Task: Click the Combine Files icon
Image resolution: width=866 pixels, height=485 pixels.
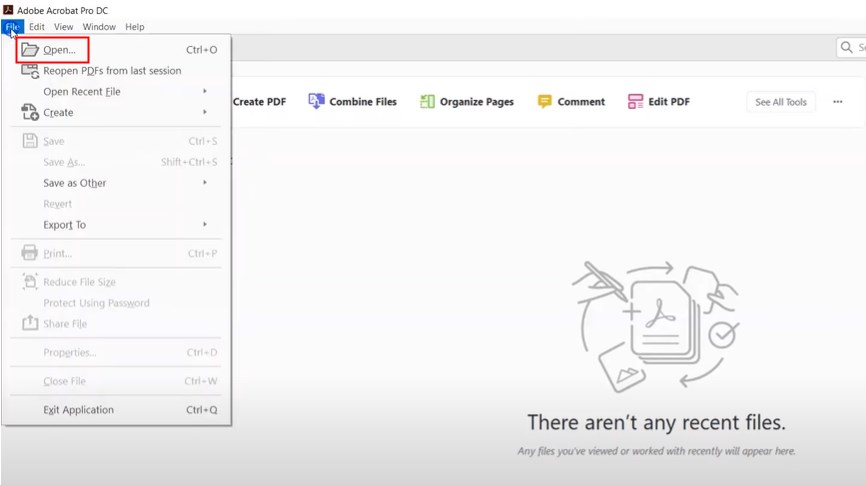Action: [x=316, y=101]
